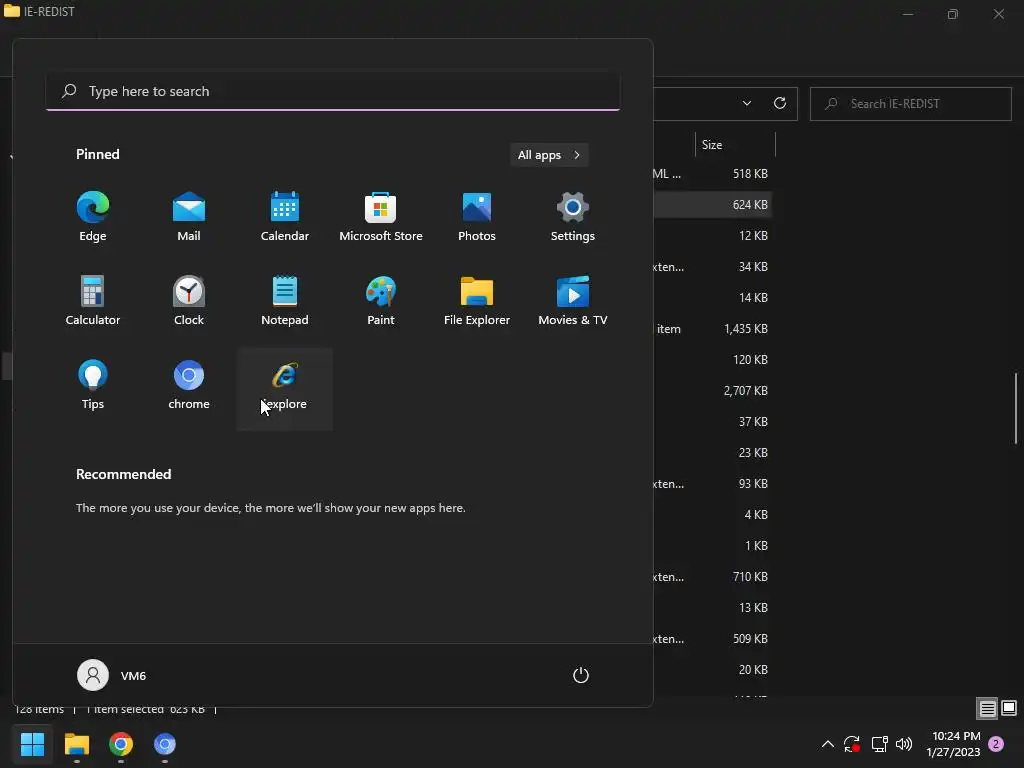1024x768 pixels.
Task: Refresh the IE-REDIST folder view
Action: pyautogui.click(x=780, y=103)
